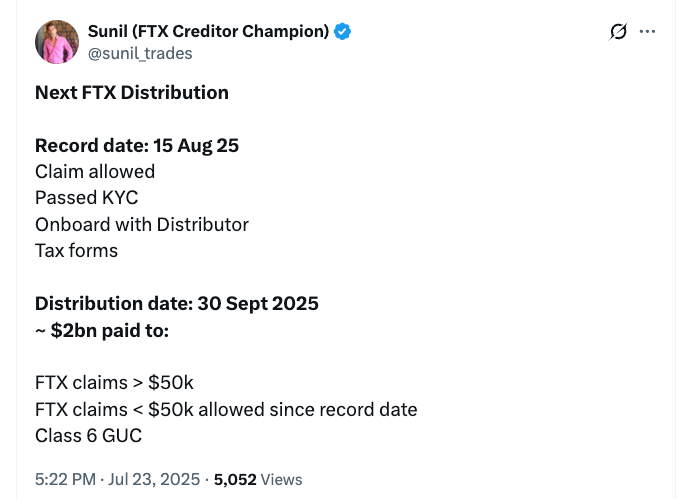Click the "Onboard with Distributor" line
This screenshot has width=694, height=499.
tap(142, 224)
